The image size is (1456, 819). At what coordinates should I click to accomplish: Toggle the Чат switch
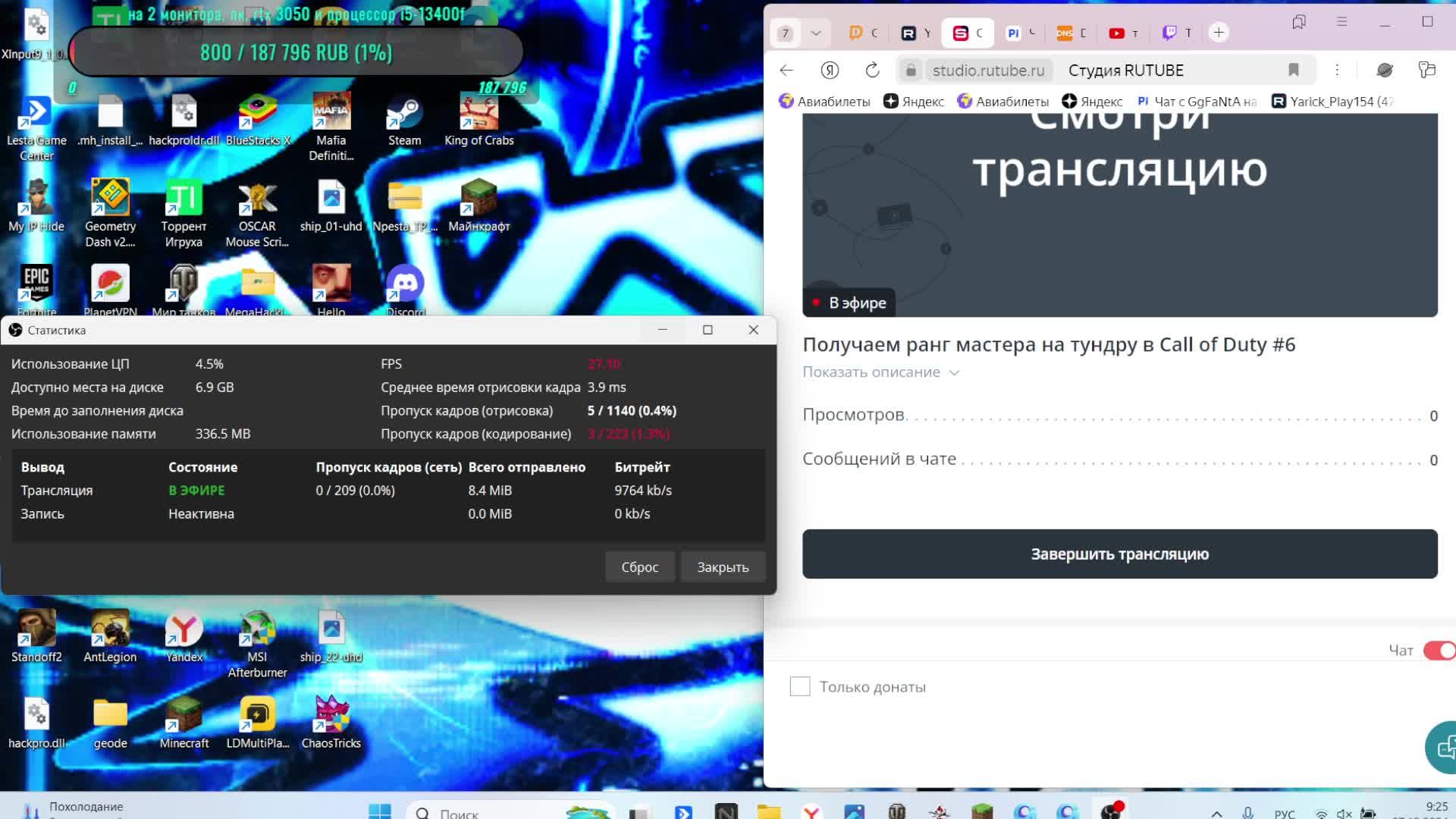tap(1439, 651)
